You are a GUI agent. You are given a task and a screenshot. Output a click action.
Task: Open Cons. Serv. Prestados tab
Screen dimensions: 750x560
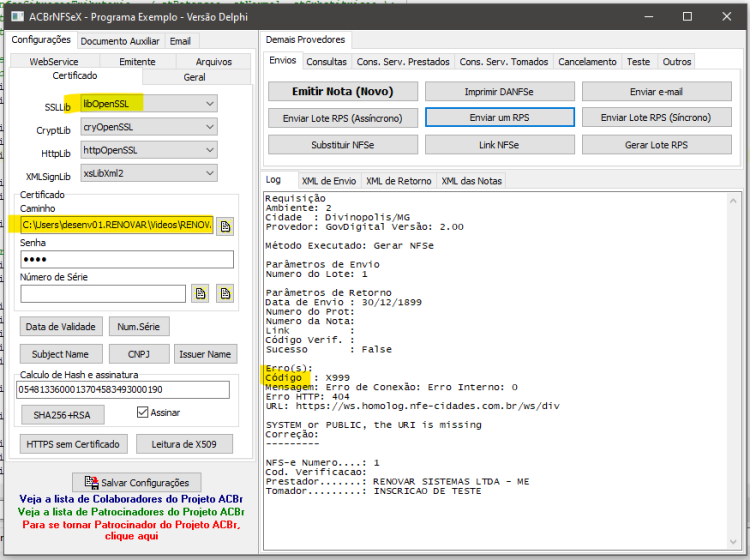coord(403,62)
